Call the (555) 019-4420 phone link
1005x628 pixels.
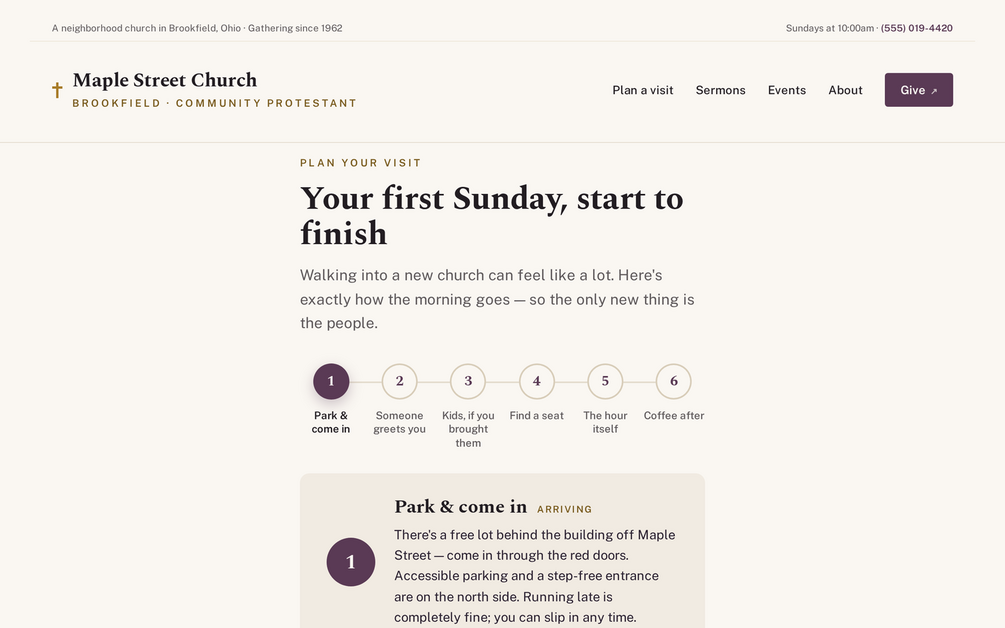(x=917, y=28)
